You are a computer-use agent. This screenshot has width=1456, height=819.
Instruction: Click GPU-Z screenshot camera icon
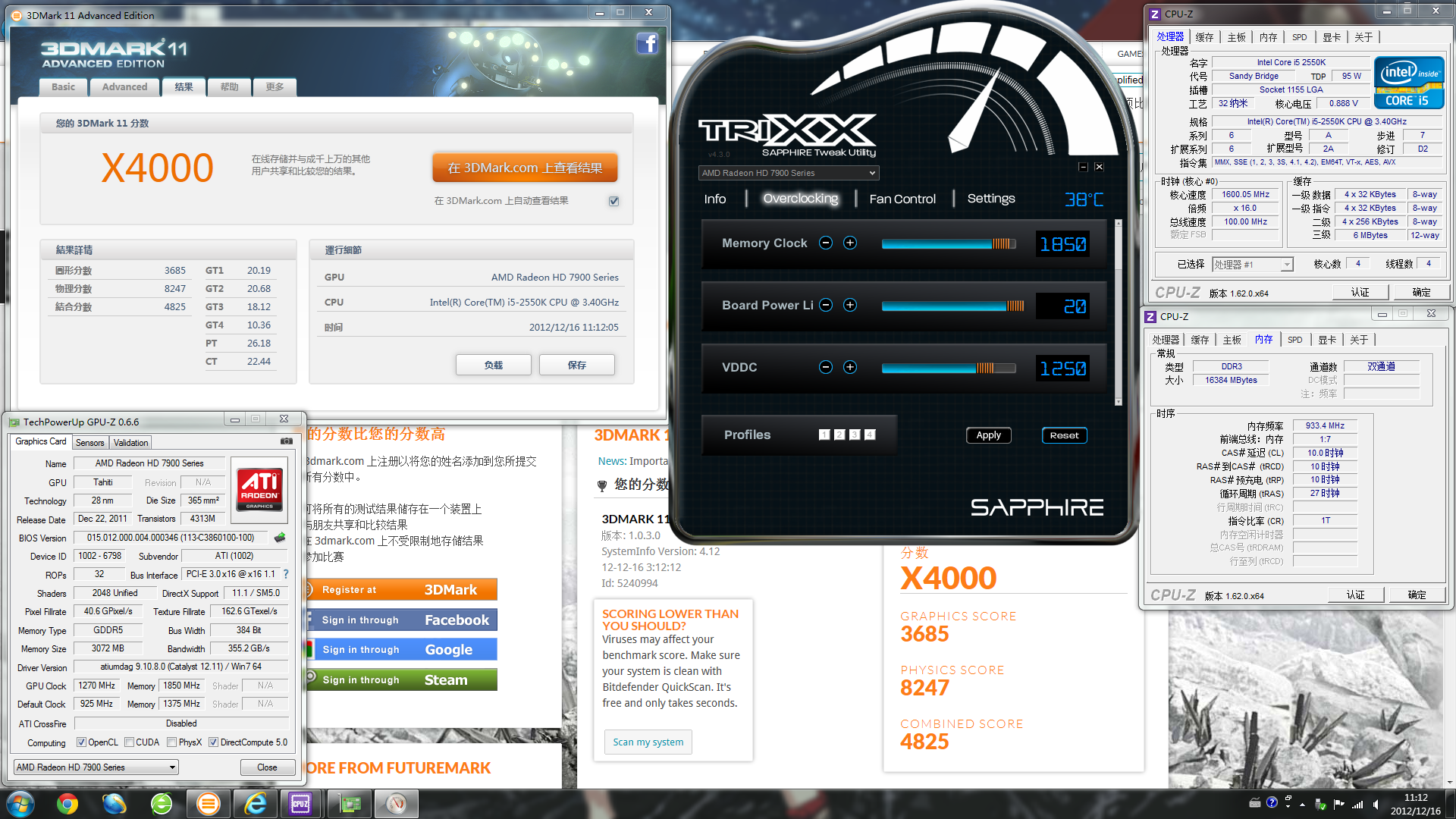click(x=287, y=441)
